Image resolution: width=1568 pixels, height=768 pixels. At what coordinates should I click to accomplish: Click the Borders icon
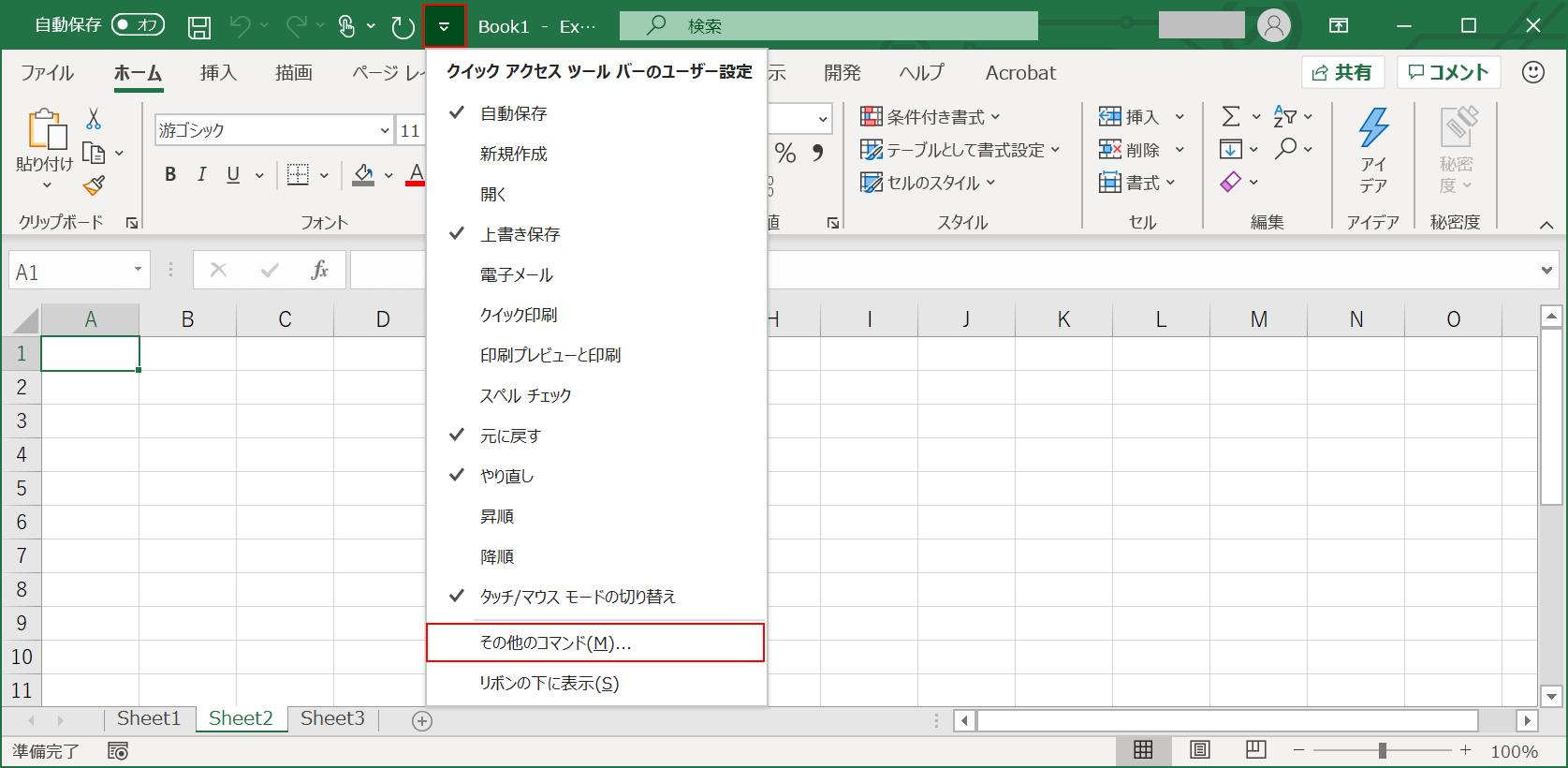(x=298, y=174)
